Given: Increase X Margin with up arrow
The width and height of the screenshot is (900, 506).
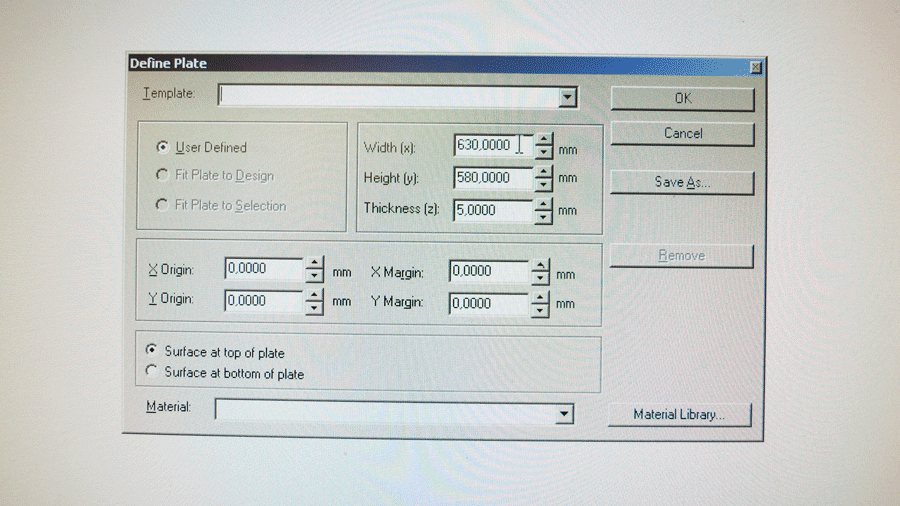Looking at the screenshot, I should click(540, 265).
